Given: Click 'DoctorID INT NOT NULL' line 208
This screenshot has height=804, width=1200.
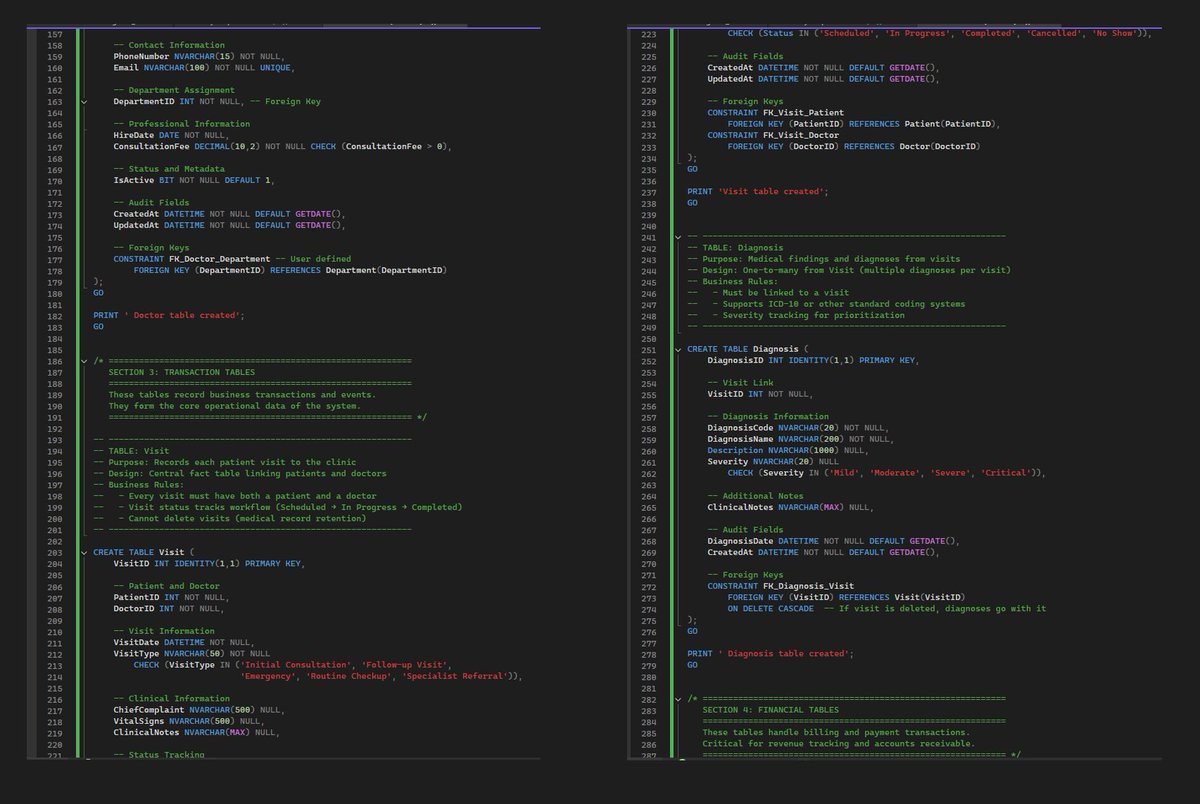Looking at the screenshot, I should click(x=169, y=608).
